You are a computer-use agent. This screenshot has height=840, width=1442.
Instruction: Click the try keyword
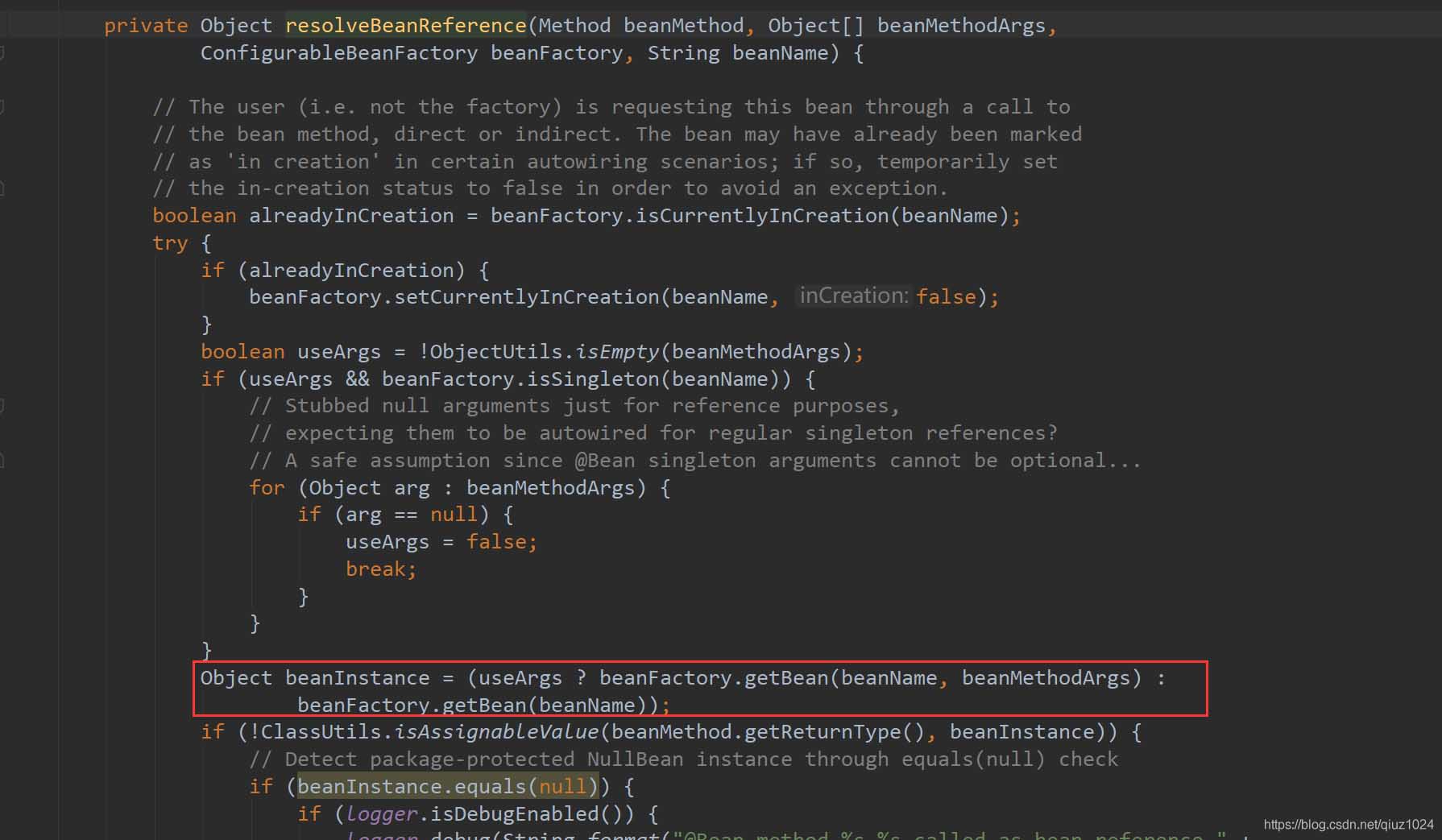(x=170, y=243)
